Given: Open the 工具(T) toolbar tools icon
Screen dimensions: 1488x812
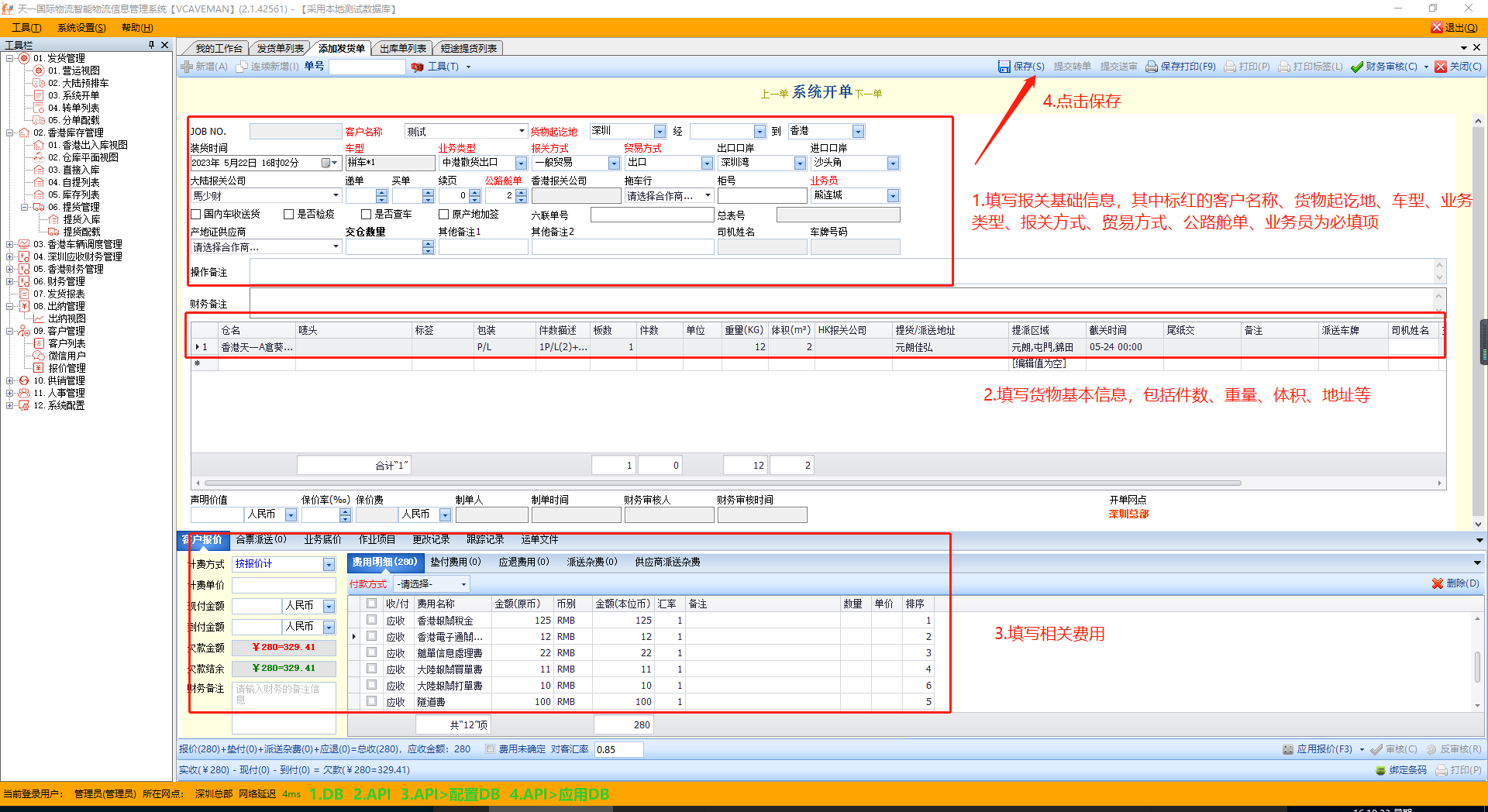Looking at the screenshot, I should (x=418, y=67).
